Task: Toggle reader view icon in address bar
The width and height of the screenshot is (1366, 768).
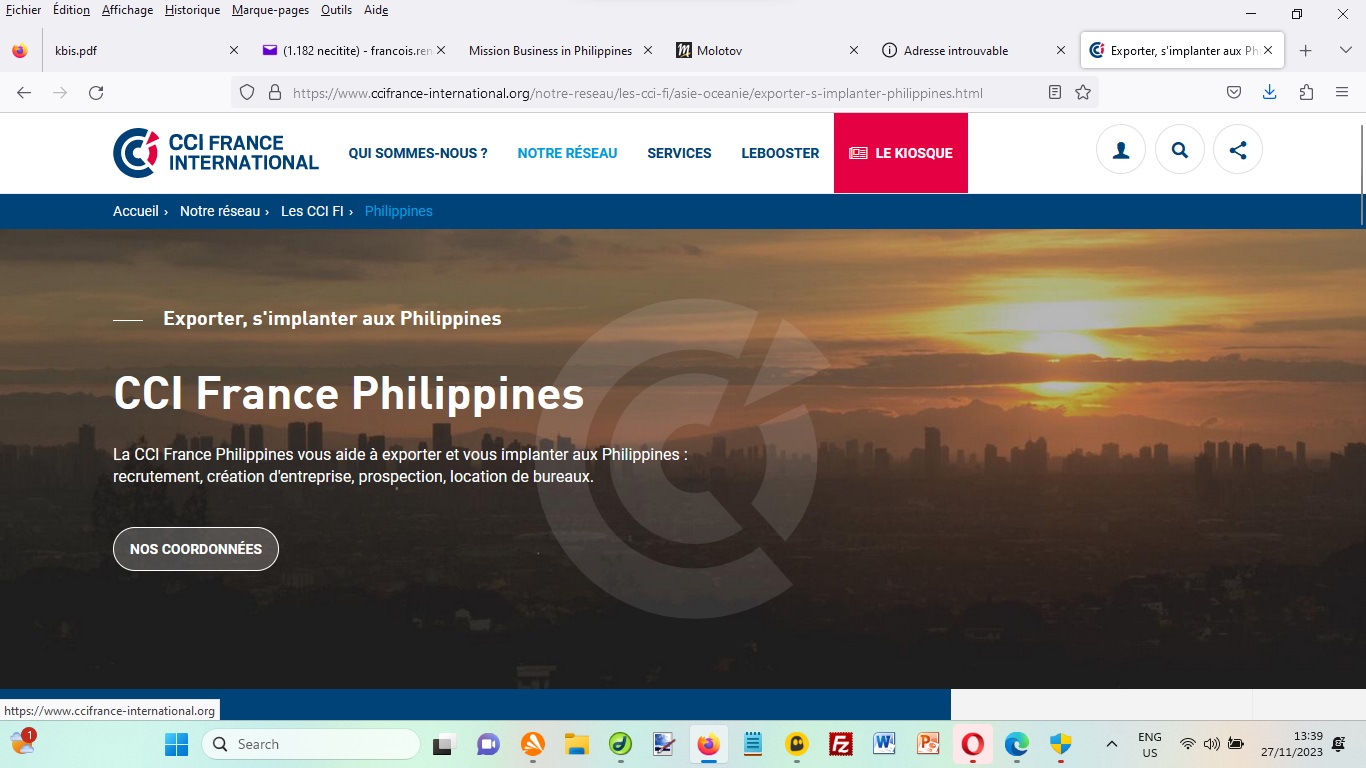Action: [x=1055, y=93]
